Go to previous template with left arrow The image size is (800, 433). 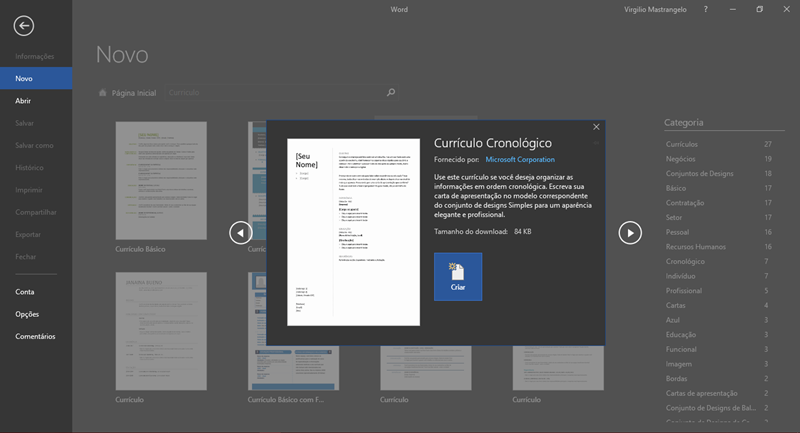[241, 233]
